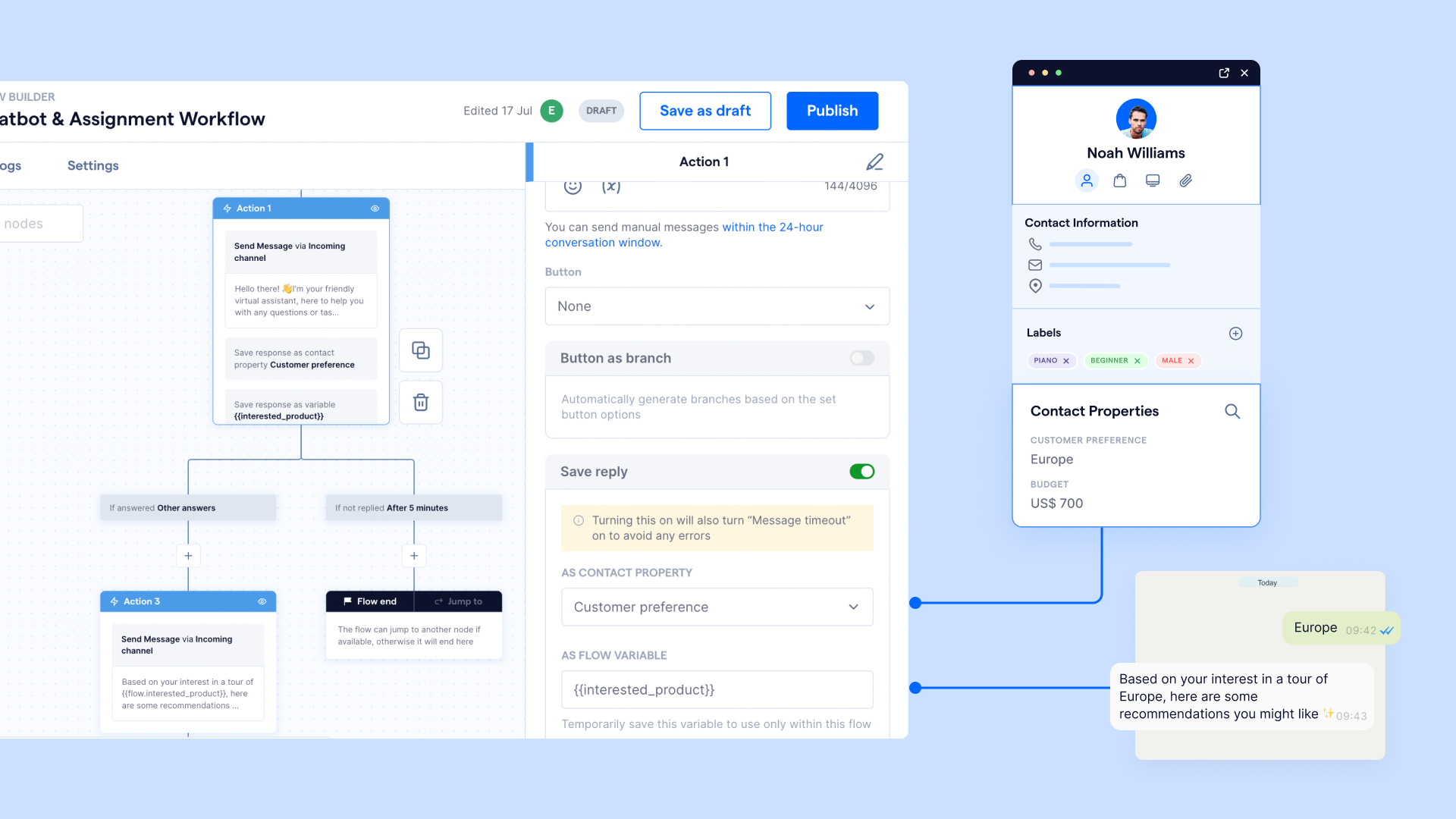Click the Publish button
Screen dimensions: 1456x819
pos(832,110)
